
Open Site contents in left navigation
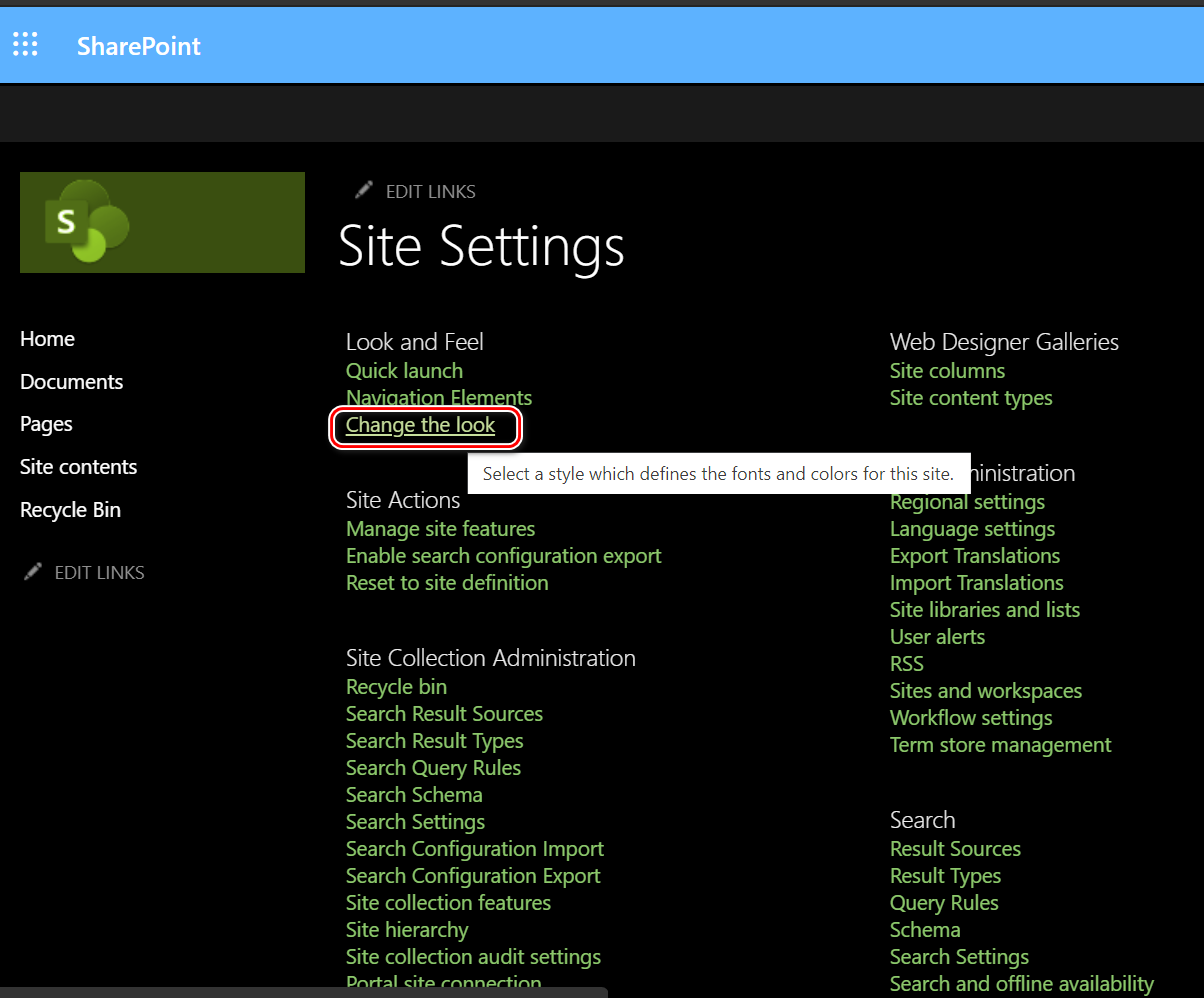[78, 467]
